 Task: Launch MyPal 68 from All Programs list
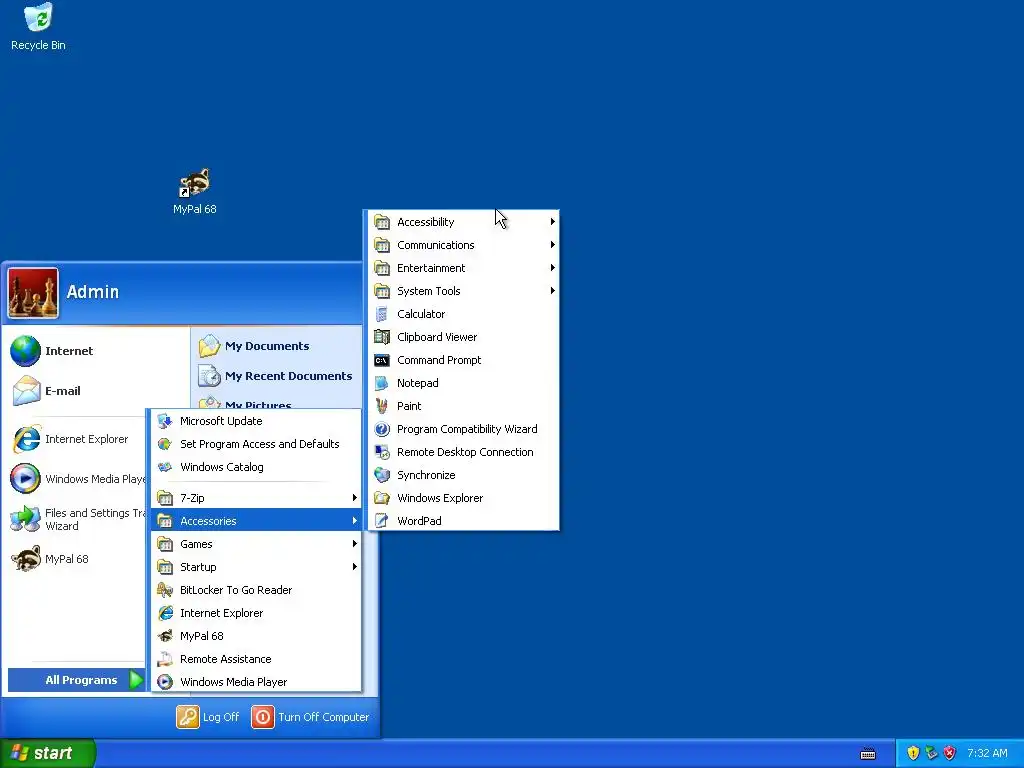coord(256,636)
